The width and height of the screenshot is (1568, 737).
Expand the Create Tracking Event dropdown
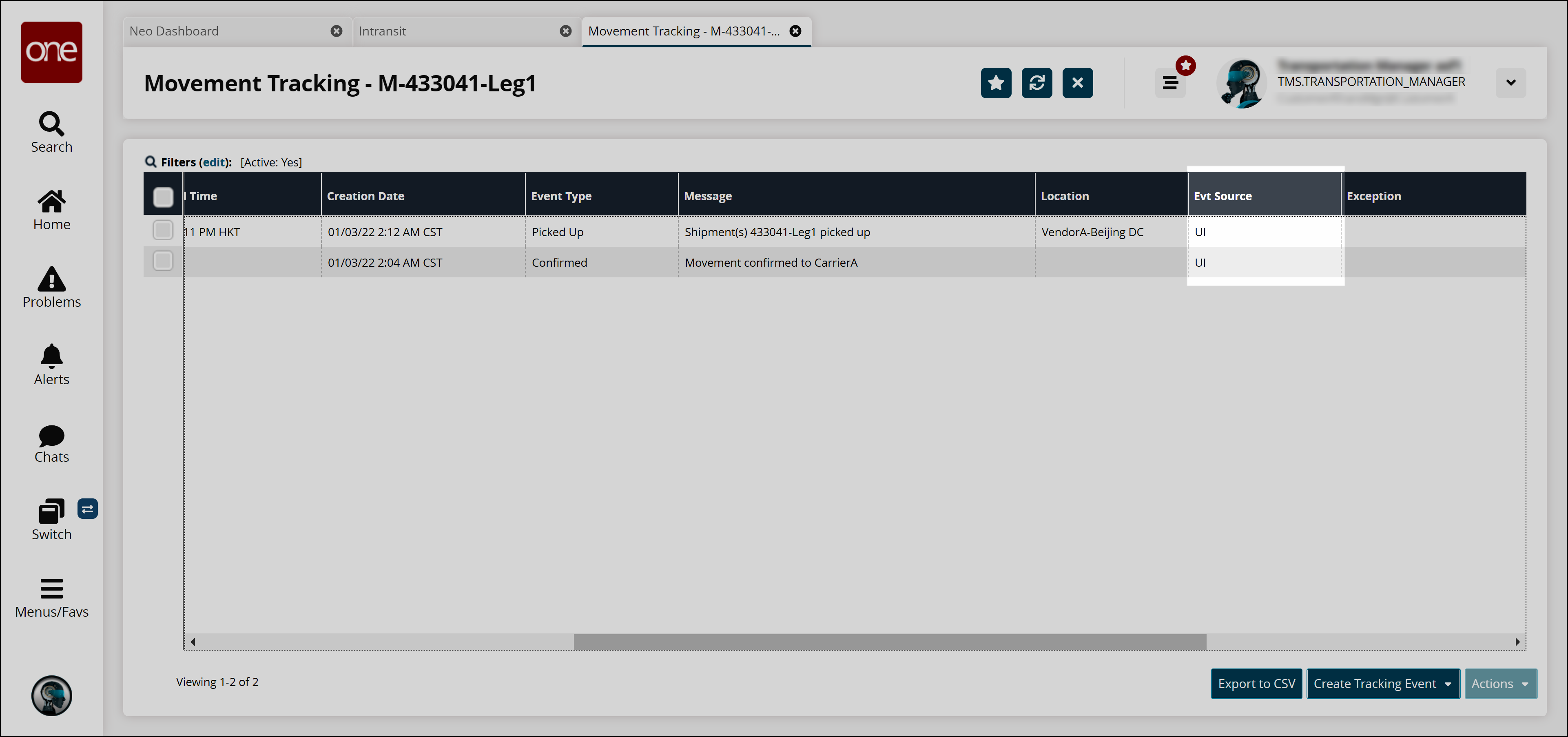1383,684
